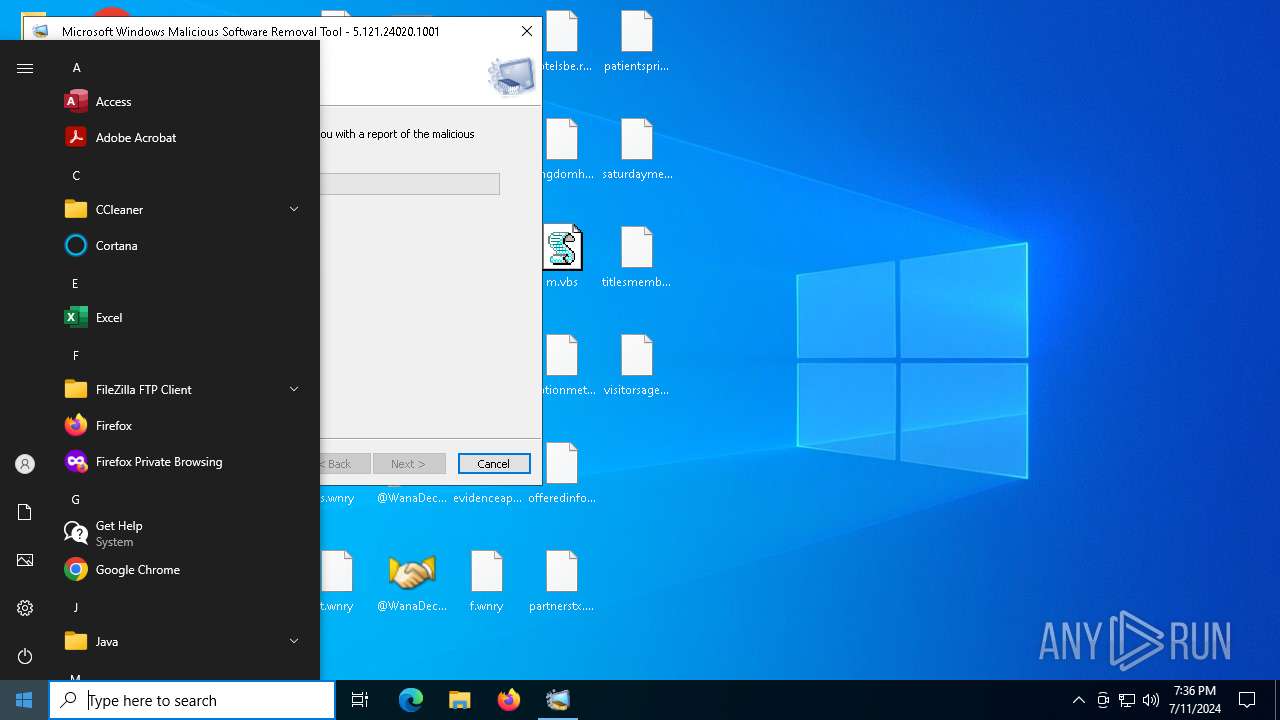Select the titlesmemb... desktop file
Viewport: 1280px width, 720px height.
(x=636, y=258)
